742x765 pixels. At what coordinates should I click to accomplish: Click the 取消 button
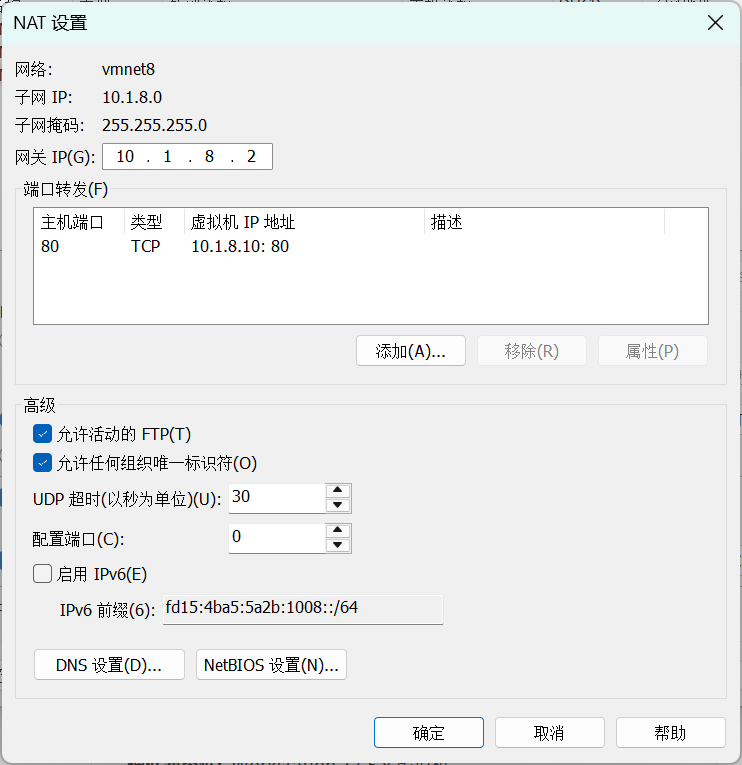[550, 732]
